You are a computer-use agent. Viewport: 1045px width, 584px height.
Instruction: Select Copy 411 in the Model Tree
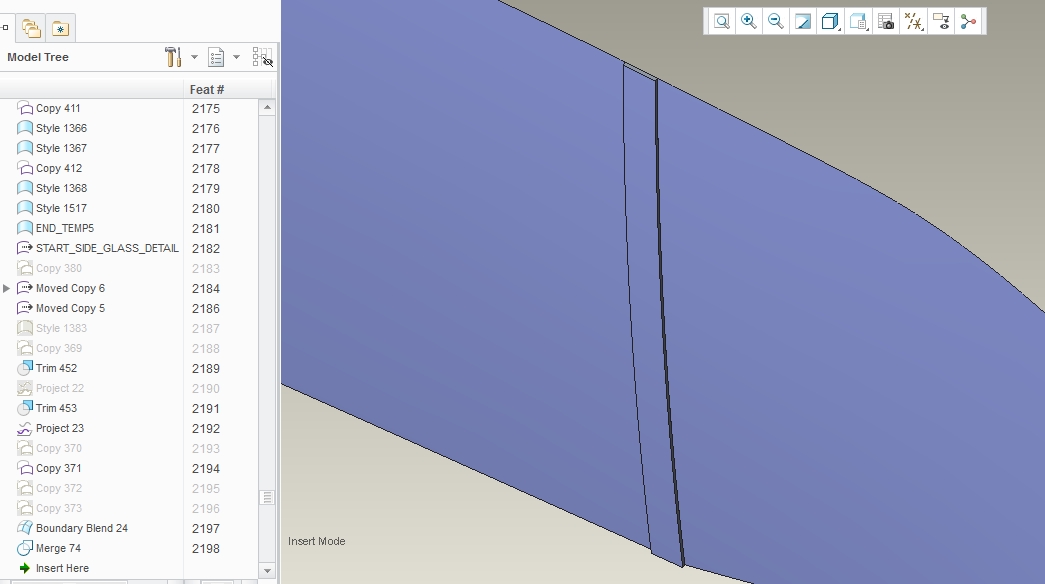tap(58, 108)
